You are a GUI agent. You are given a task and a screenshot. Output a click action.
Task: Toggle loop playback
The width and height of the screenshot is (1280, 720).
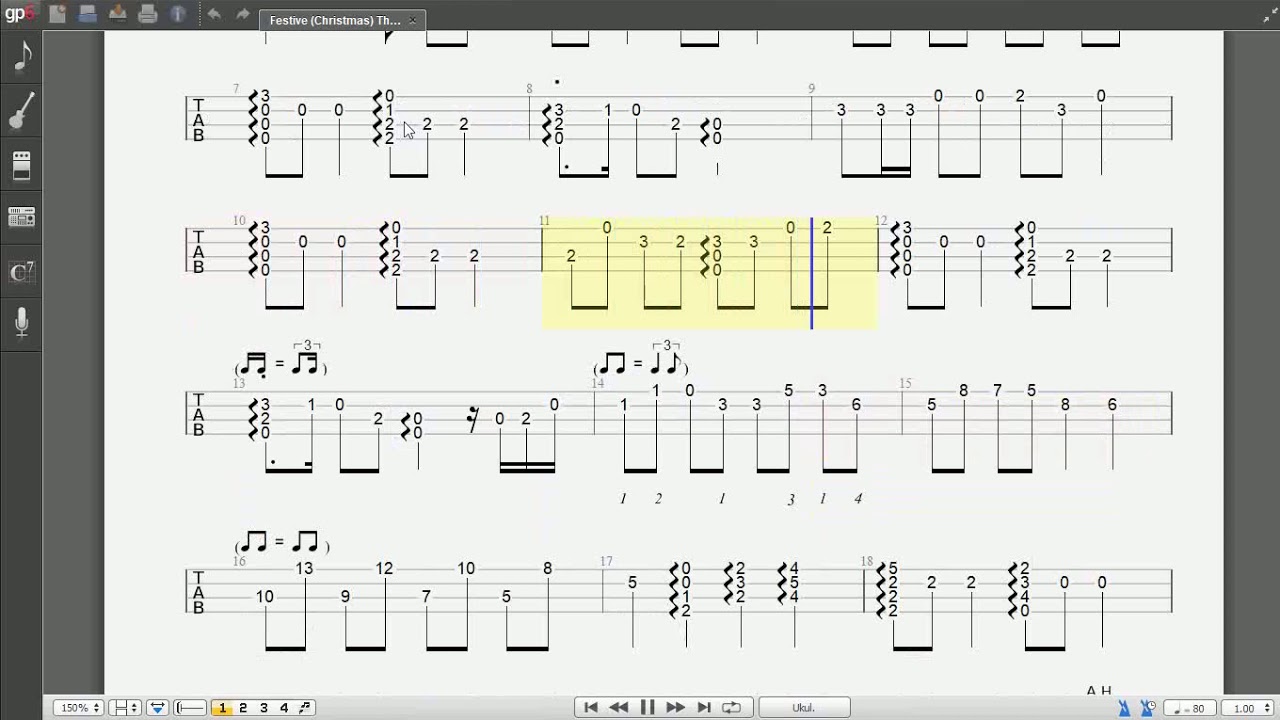pyautogui.click(x=732, y=708)
